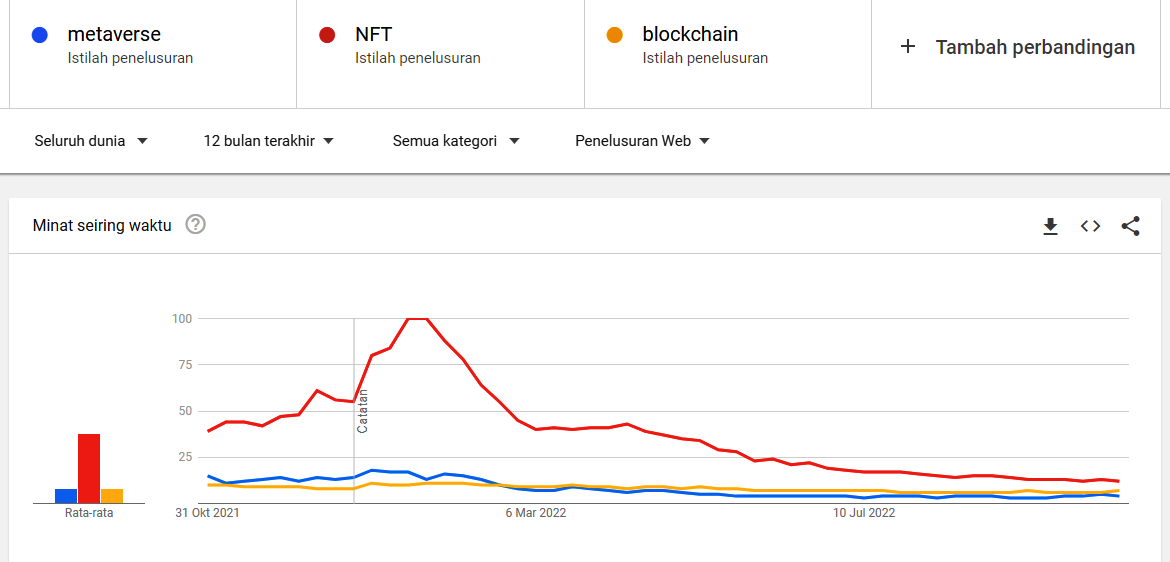Click the red NFT average bar
Viewport: 1170px width, 562px height.
(89, 468)
